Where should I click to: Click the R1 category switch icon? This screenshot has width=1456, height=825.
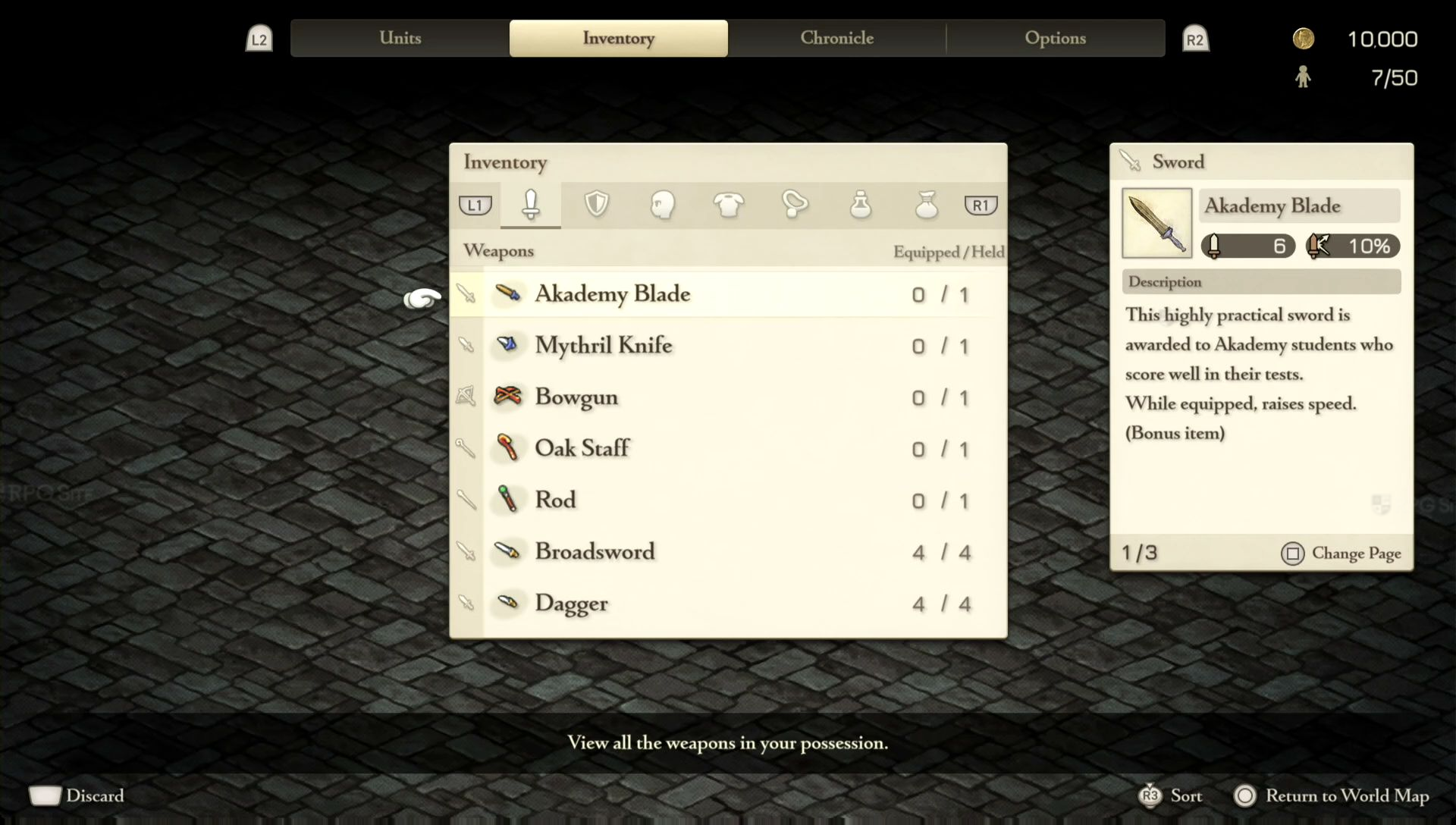[x=981, y=205]
